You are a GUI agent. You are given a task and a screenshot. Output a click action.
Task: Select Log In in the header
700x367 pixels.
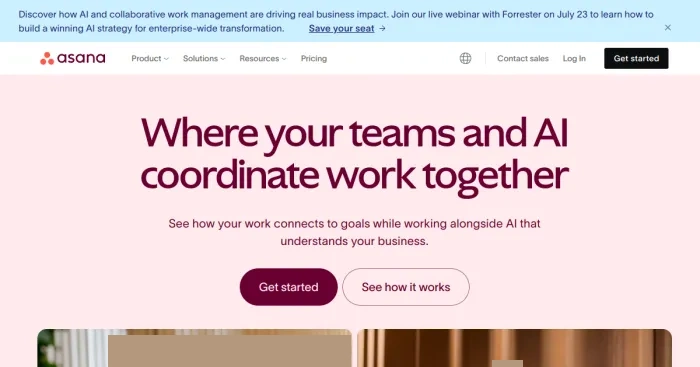pos(574,58)
